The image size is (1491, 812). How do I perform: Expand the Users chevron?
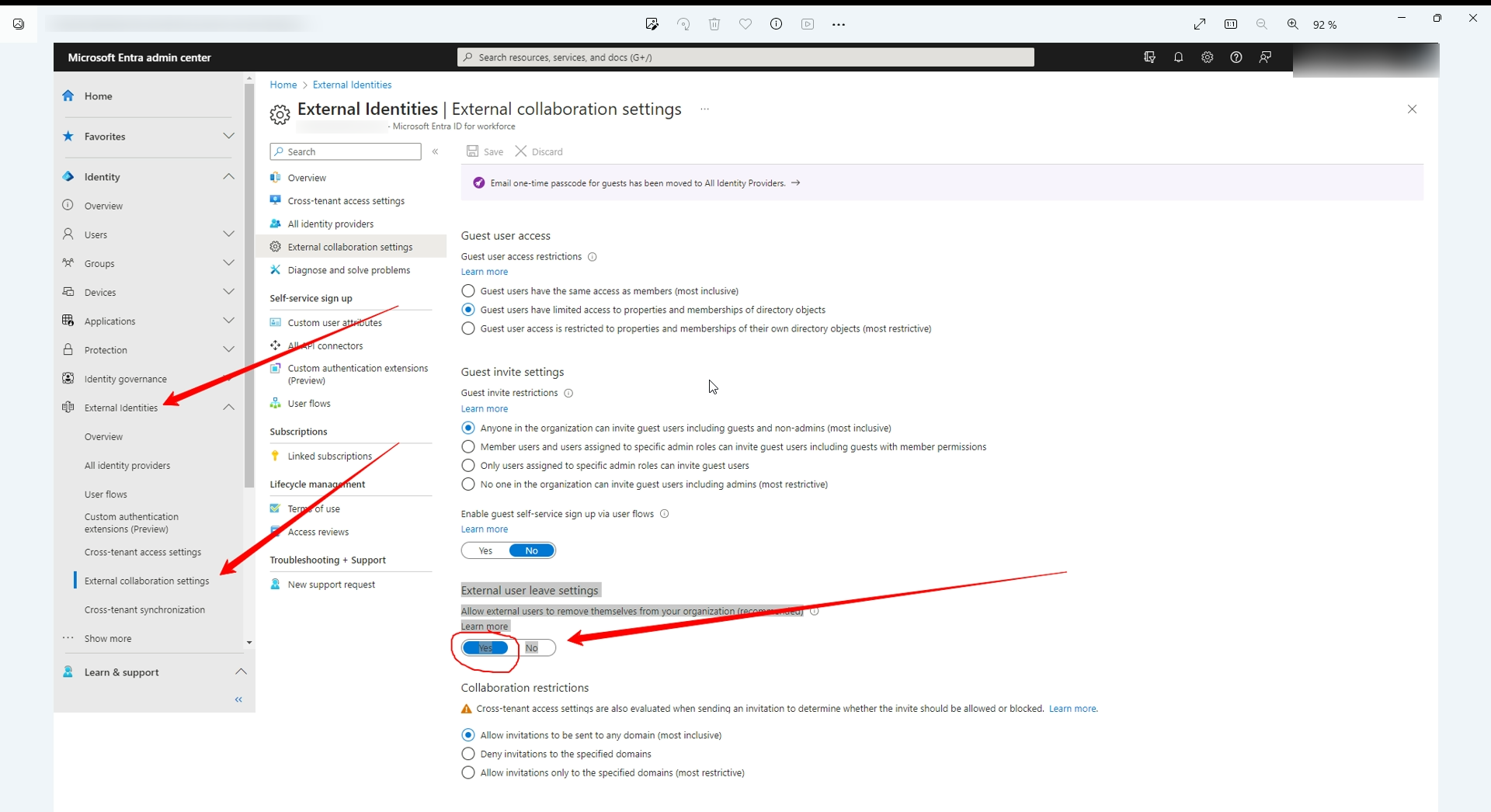(x=228, y=234)
